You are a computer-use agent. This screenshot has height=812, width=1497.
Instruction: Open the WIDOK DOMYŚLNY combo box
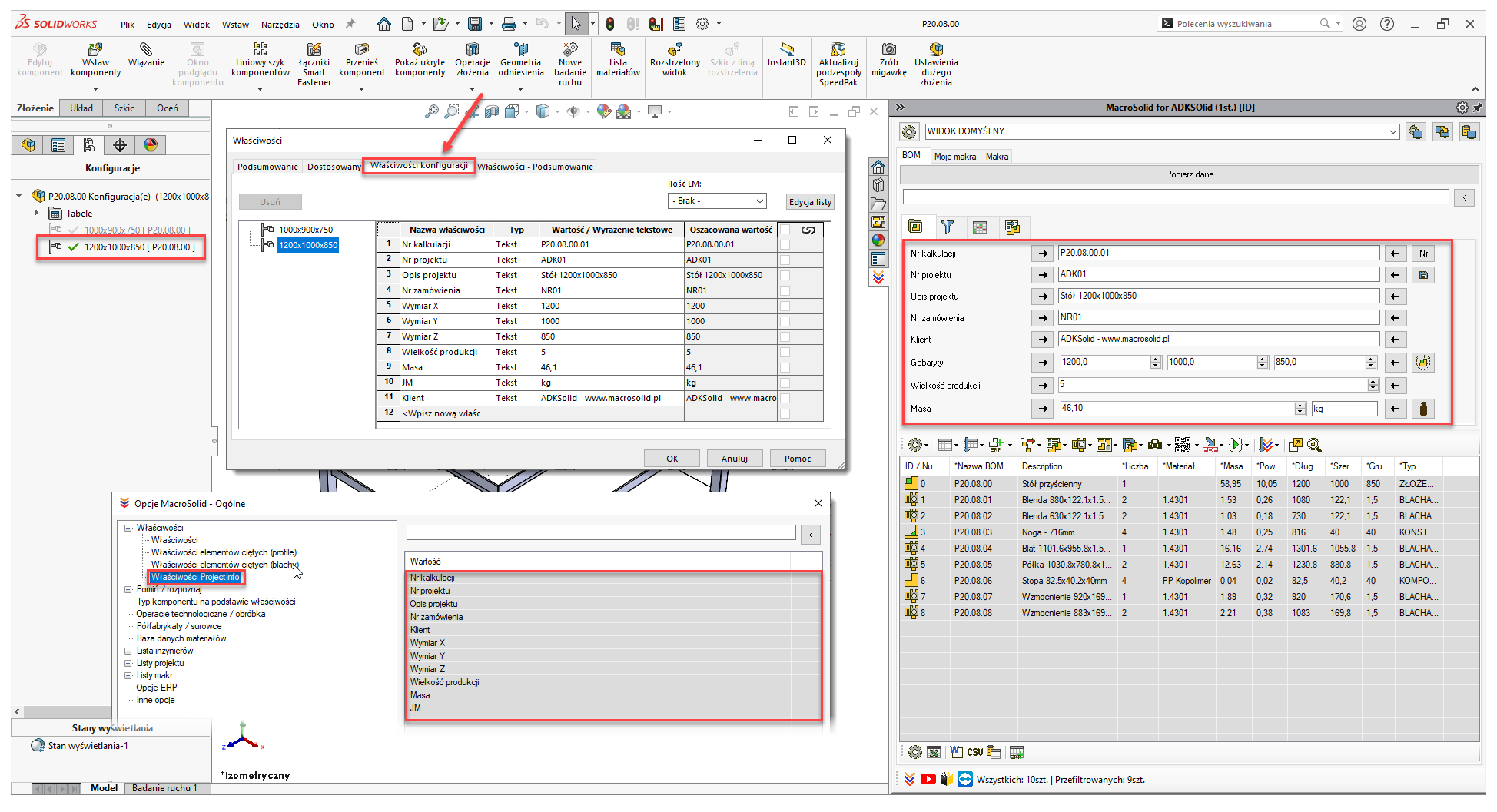tap(1162, 131)
